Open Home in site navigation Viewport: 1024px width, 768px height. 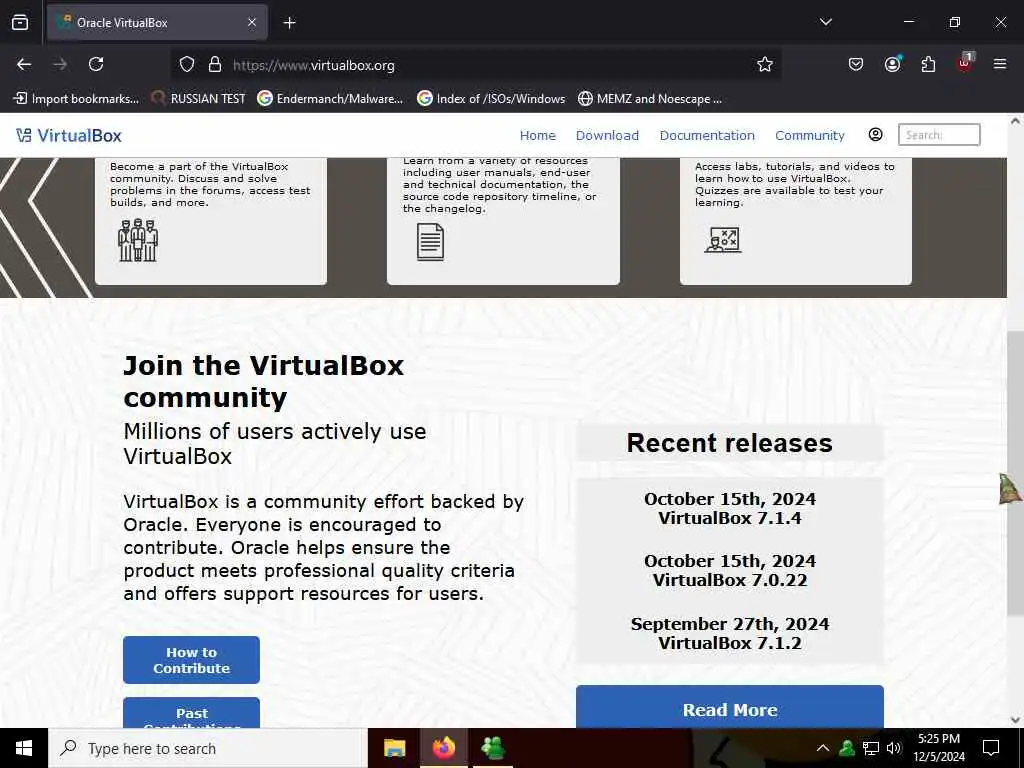[x=537, y=135]
